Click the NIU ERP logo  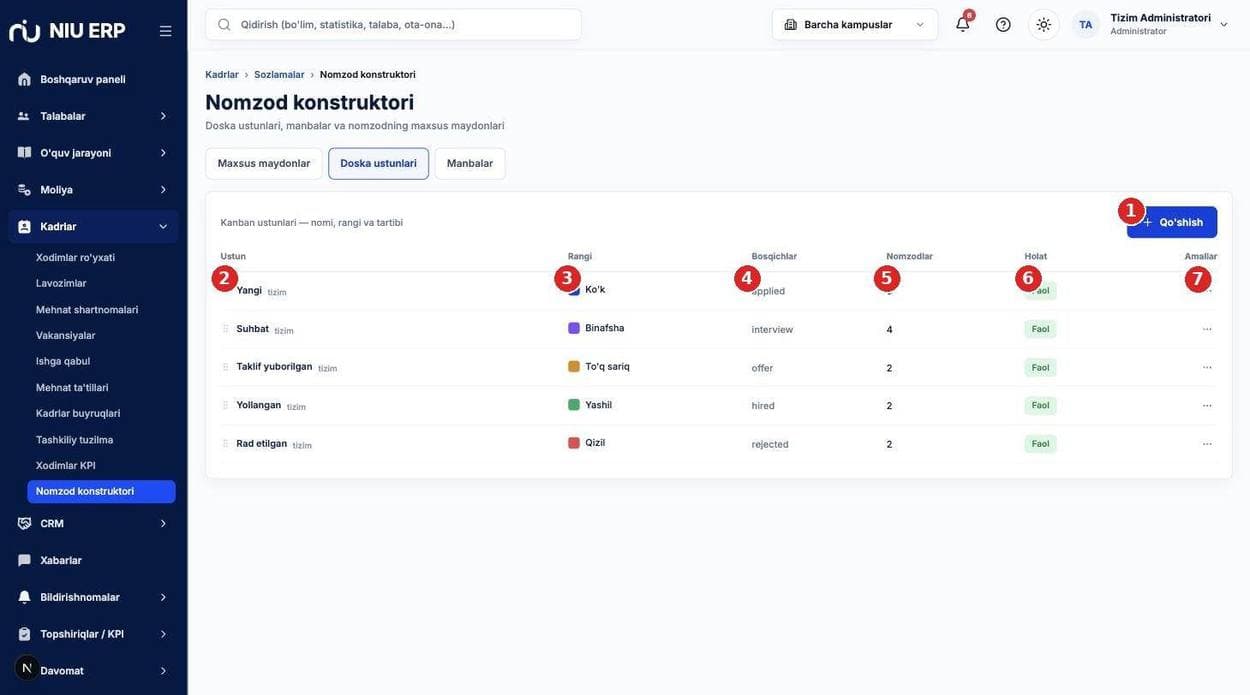(67, 31)
